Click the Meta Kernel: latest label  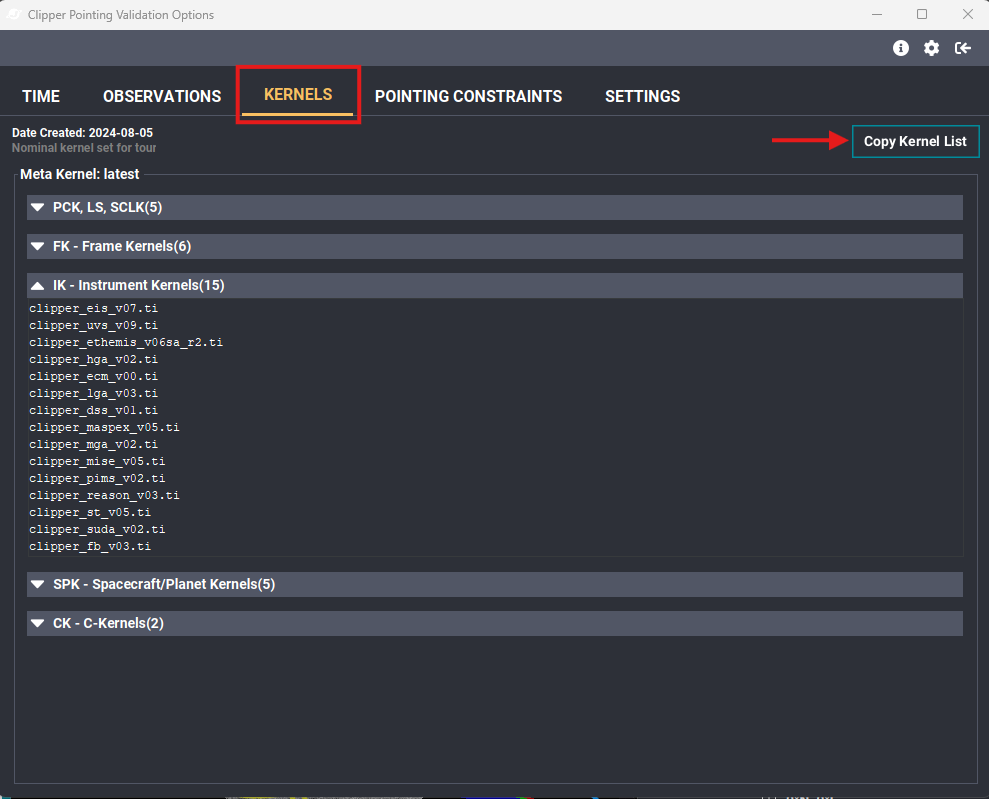point(79,175)
